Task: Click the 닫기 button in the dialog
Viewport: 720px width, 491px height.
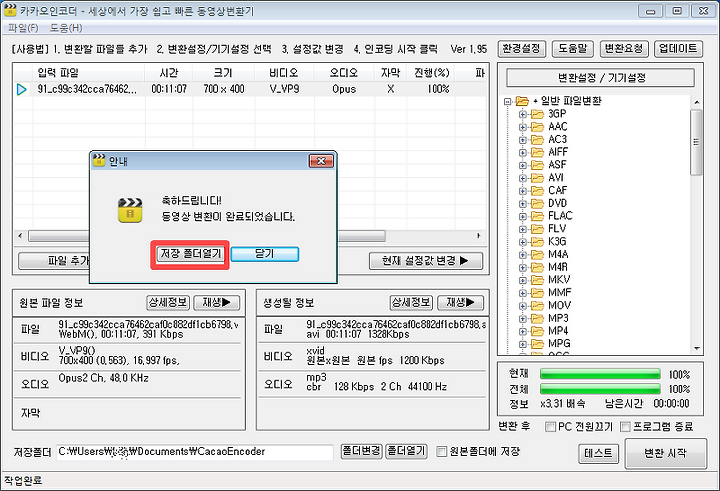Action: pos(265,254)
